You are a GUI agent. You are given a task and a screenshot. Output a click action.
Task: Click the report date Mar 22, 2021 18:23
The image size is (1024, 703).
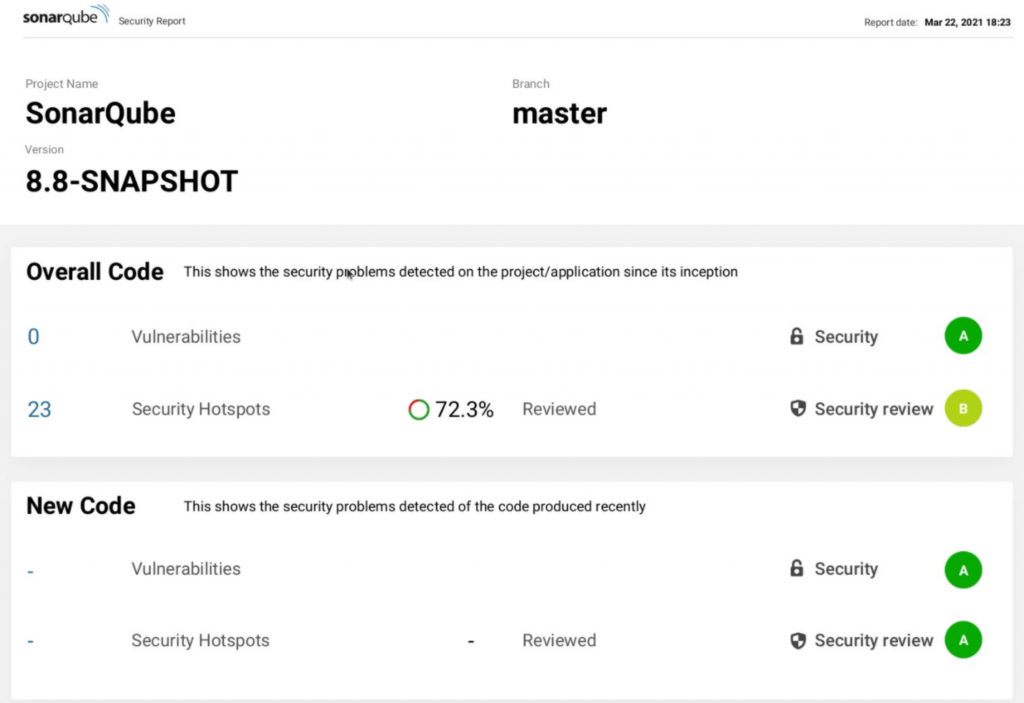(x=967, y=22)
